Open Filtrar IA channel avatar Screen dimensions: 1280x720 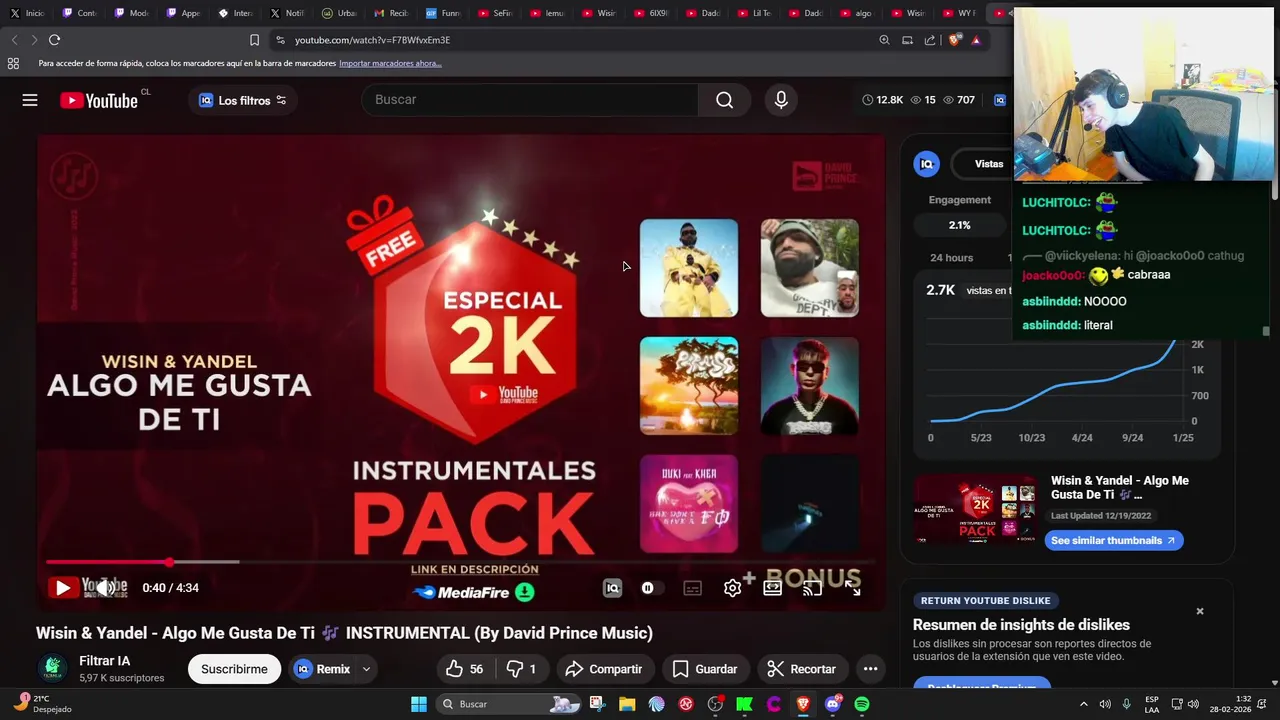pyautogui.click(x=52, y=669)
